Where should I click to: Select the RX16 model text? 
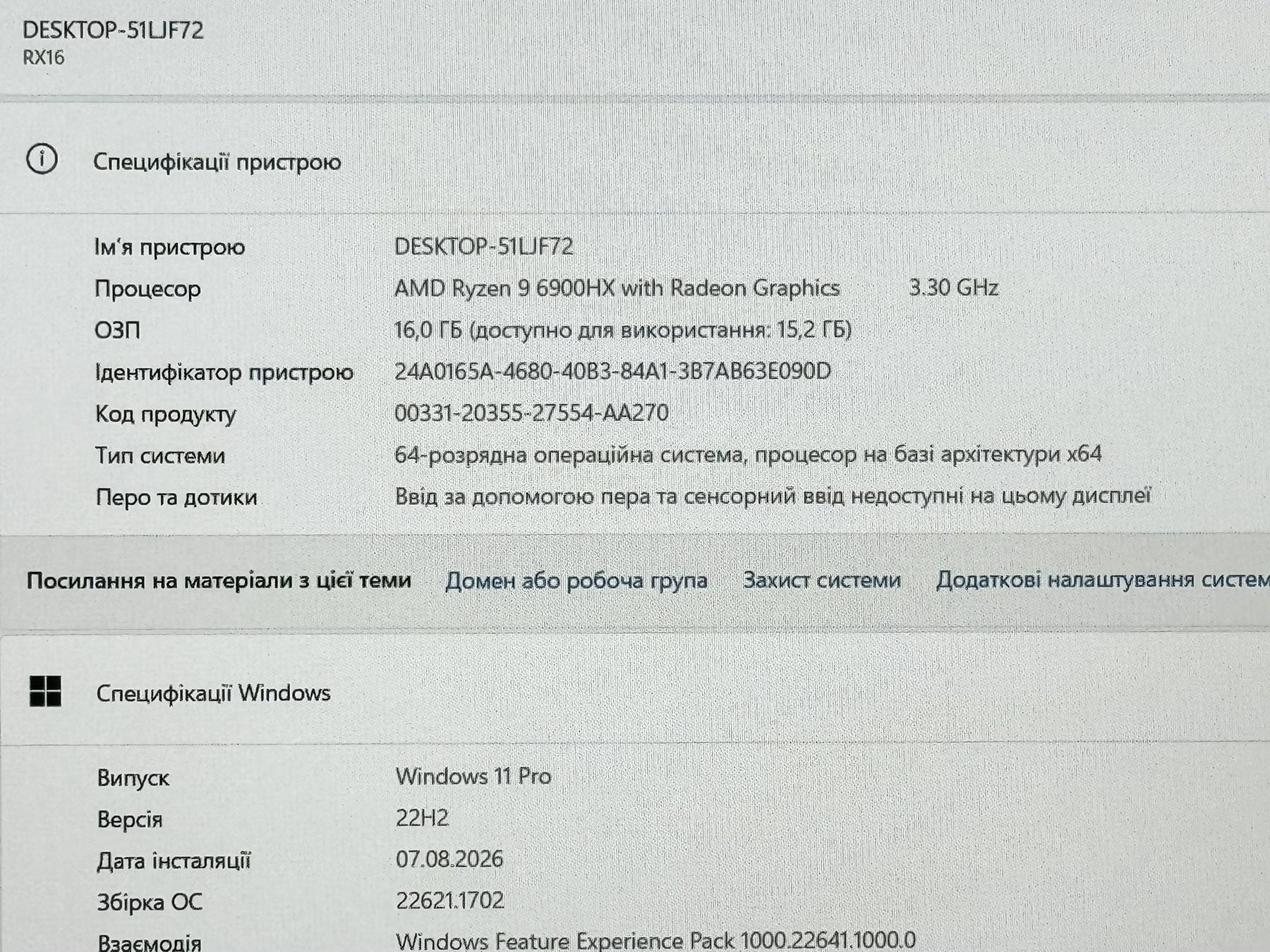[x=44, y=58]
